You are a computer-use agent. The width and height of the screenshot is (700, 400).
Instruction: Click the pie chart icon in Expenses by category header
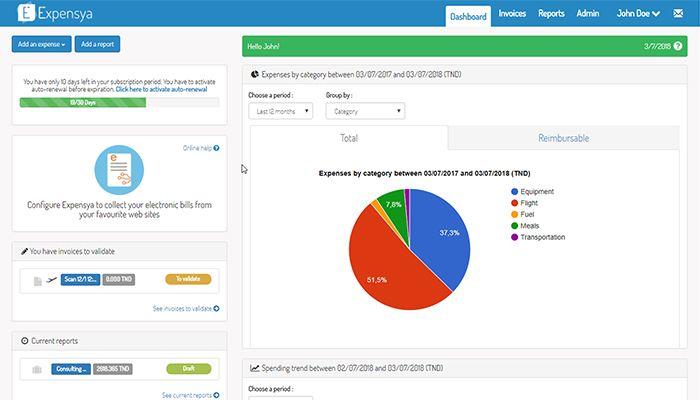pos(254,74)
